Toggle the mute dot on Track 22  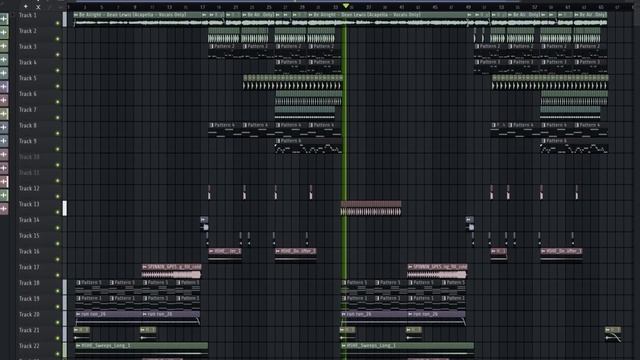58,354
